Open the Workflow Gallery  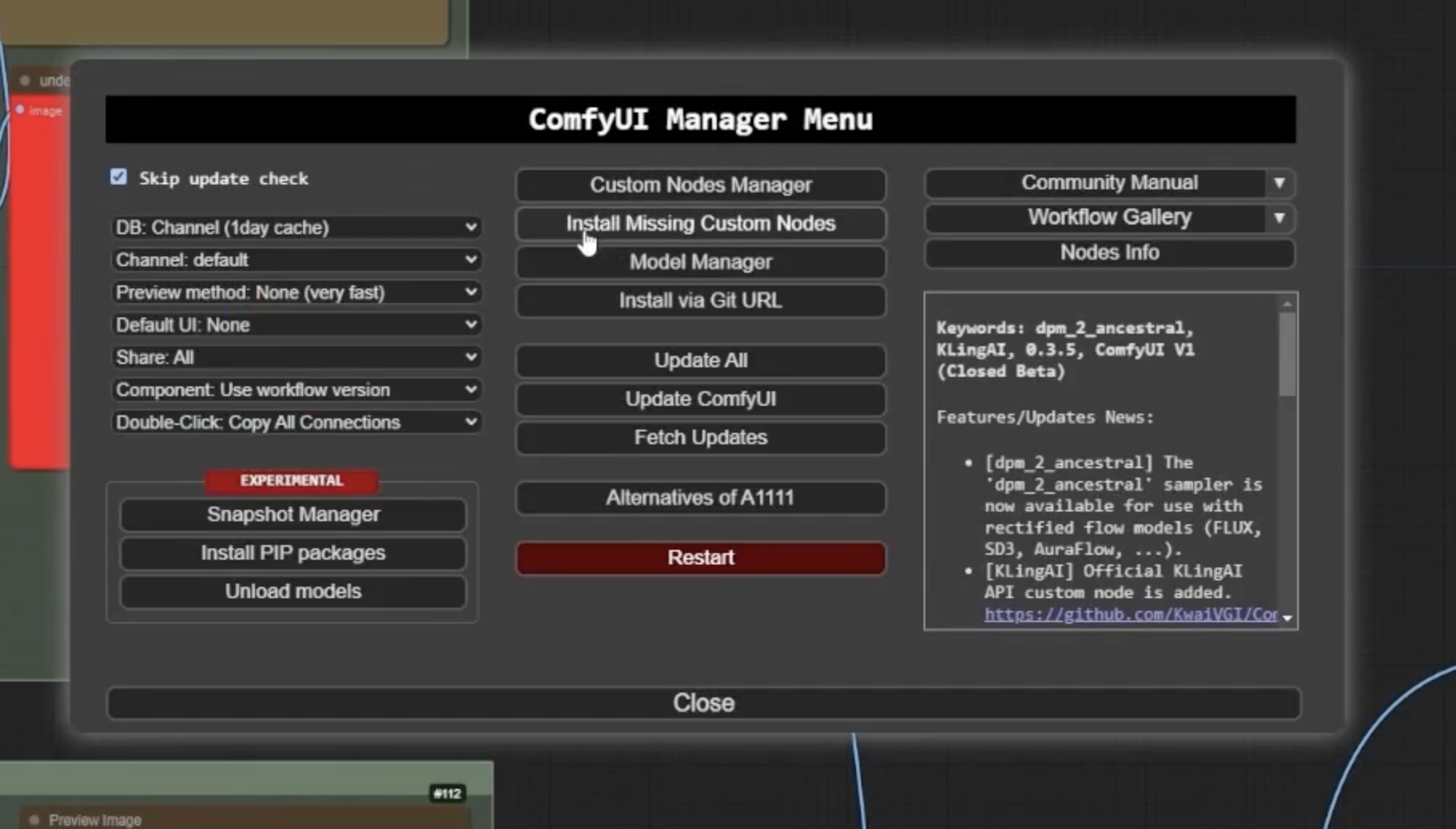1095,217
